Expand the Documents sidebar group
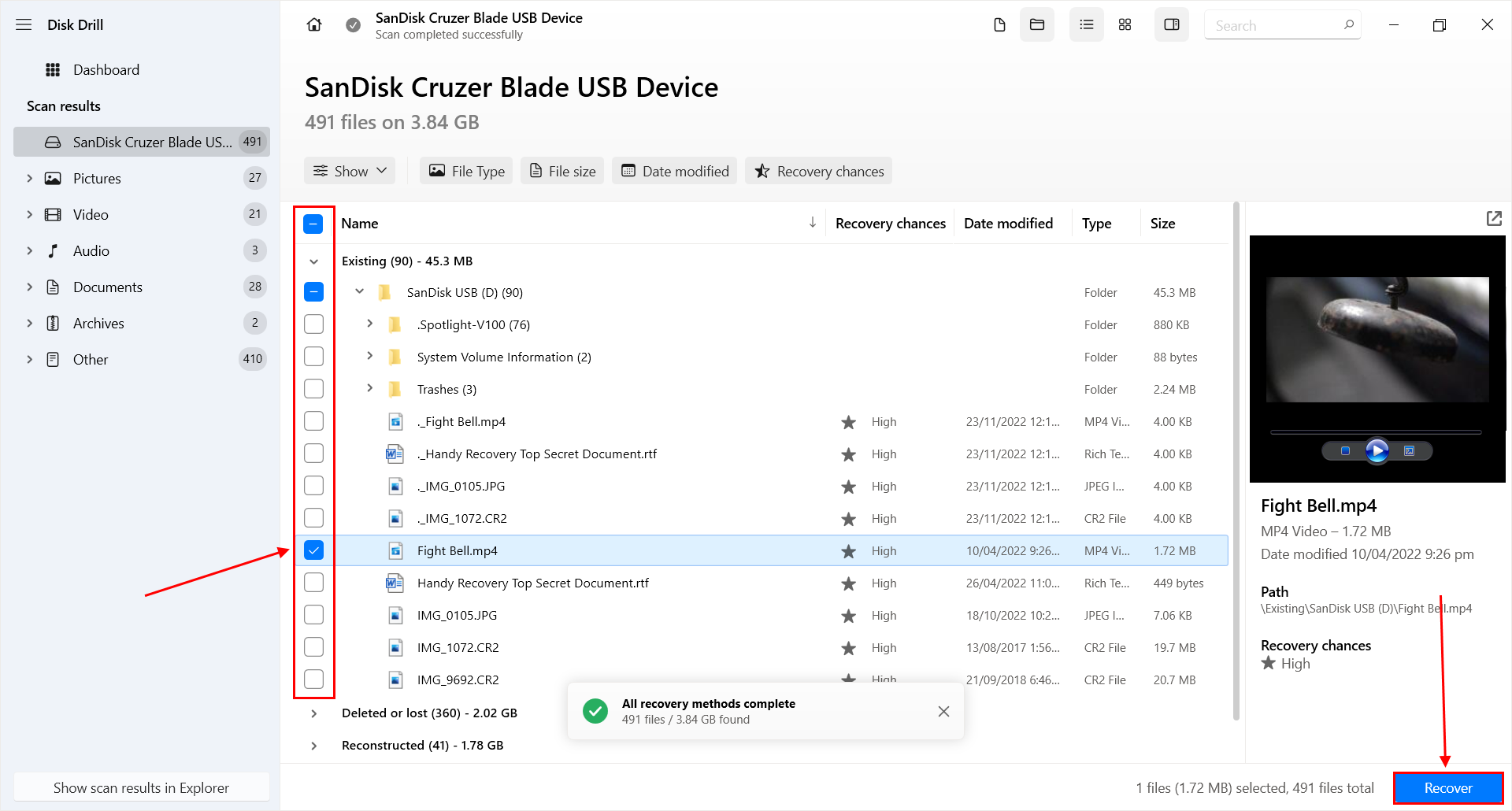 29,287
